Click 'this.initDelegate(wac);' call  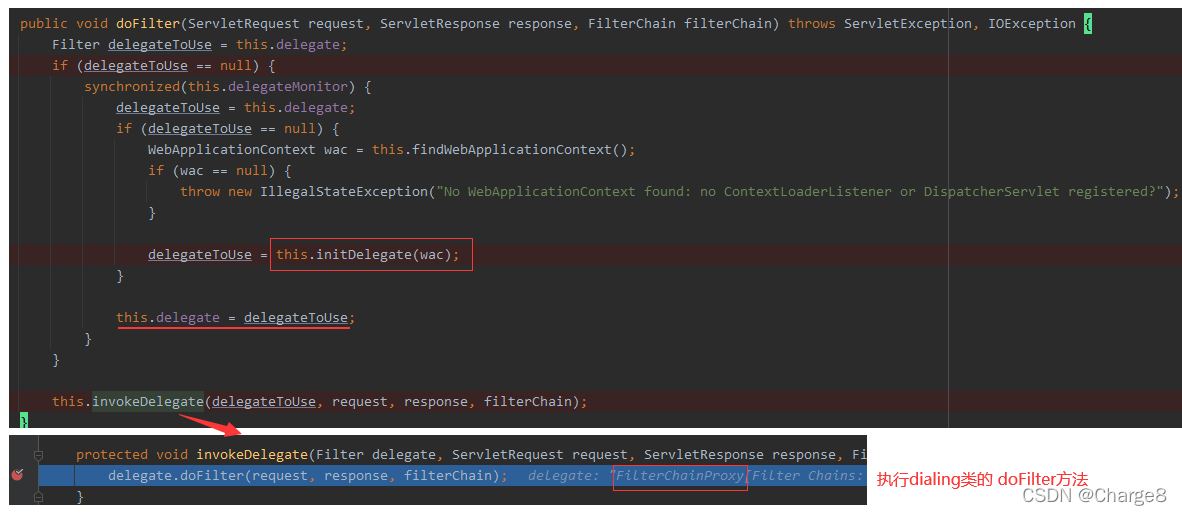(368, 254)
